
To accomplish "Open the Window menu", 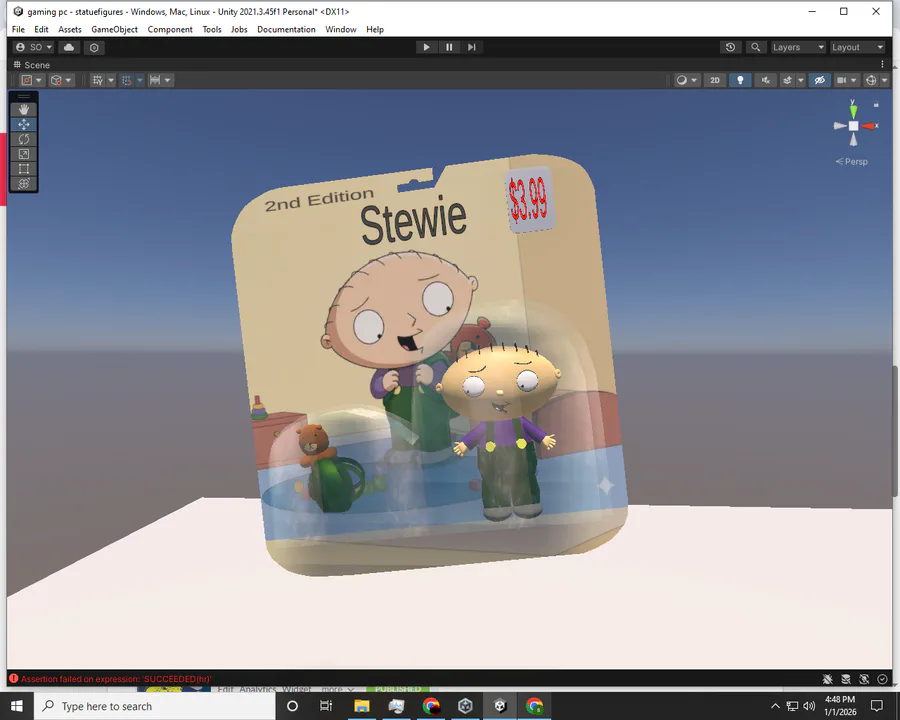I will click(x=341, y=29).
